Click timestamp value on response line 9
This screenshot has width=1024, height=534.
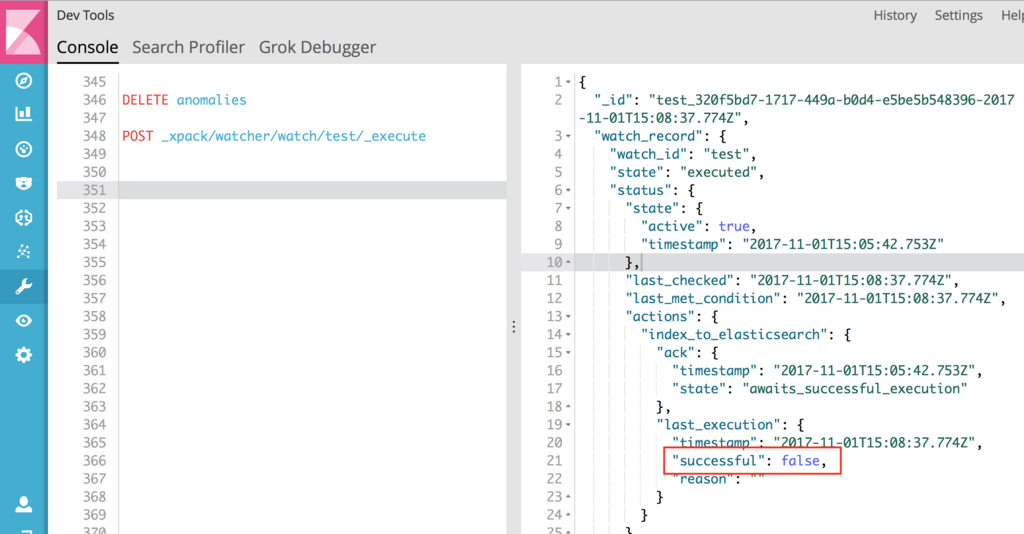coord(843,244)
